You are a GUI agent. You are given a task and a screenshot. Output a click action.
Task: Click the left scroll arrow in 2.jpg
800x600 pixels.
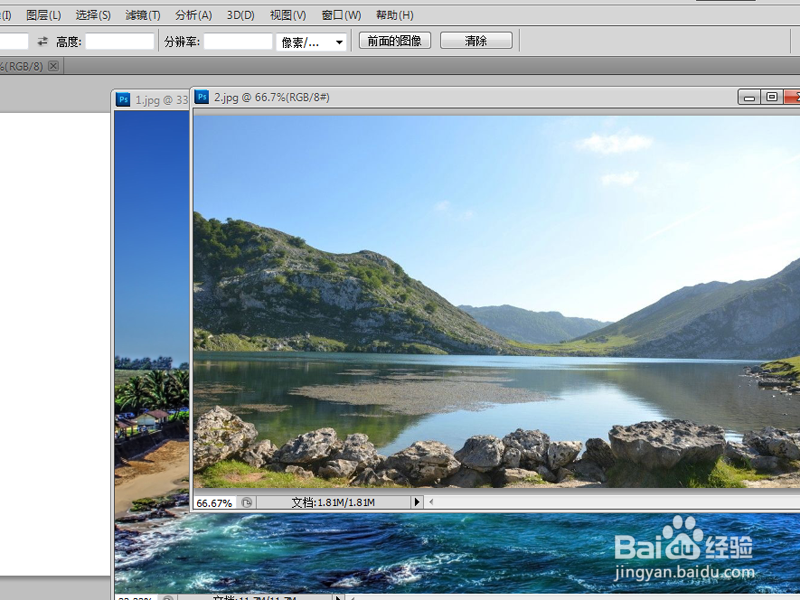point(432,502)
